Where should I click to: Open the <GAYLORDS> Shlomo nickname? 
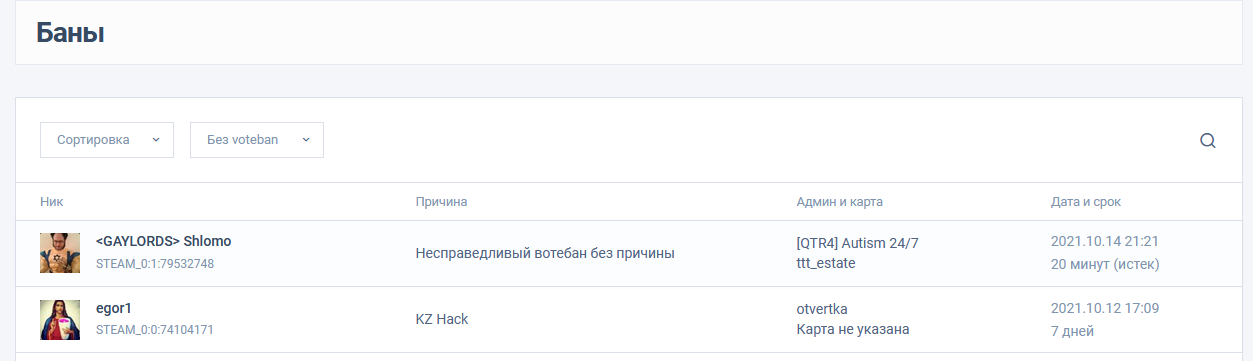click(164, 242)
